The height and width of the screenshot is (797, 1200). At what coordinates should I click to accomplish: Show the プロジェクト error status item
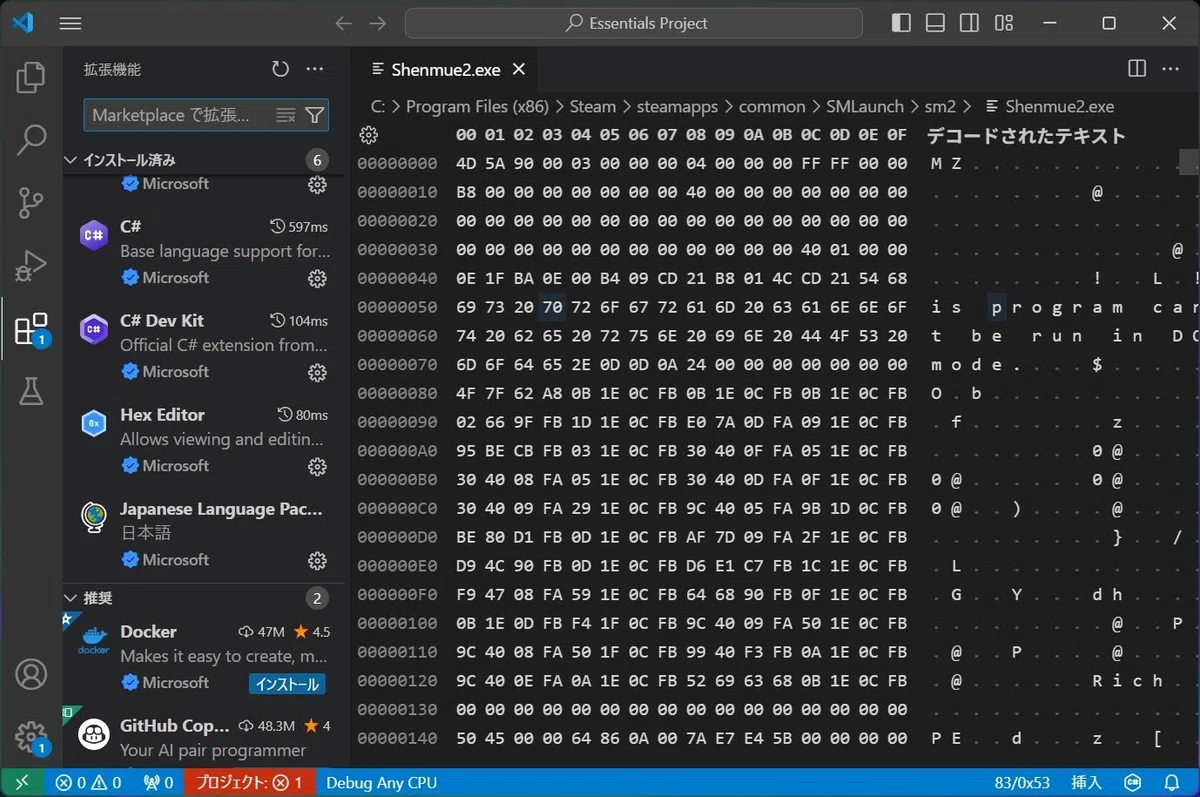249,783
